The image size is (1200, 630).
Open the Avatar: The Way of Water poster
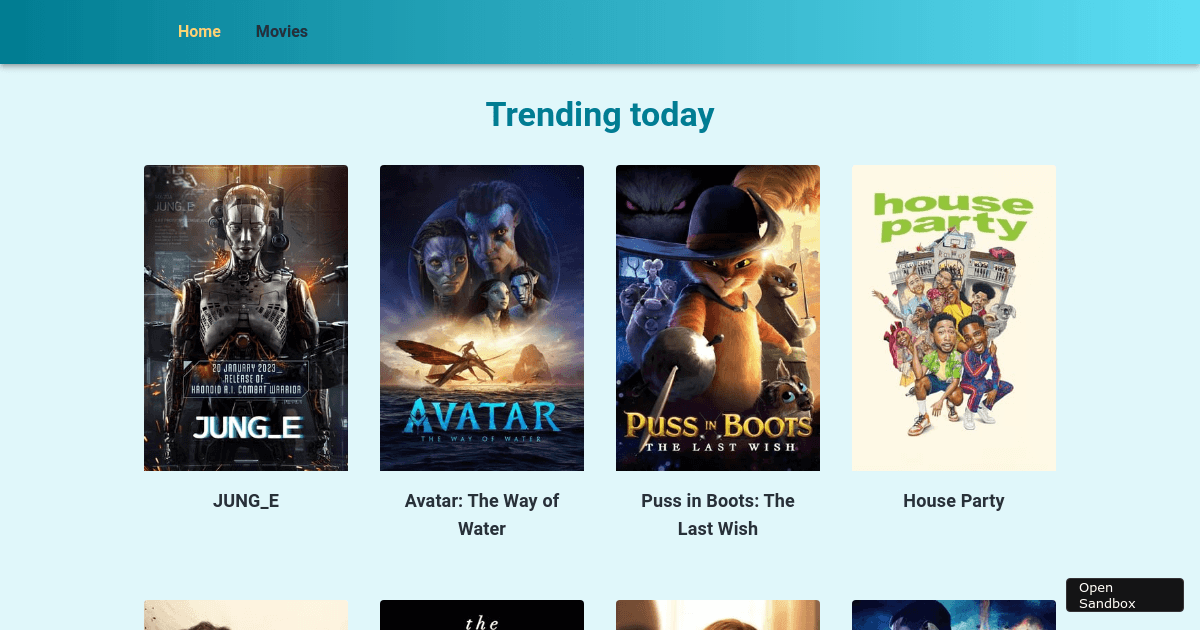(x=482, y=318)
